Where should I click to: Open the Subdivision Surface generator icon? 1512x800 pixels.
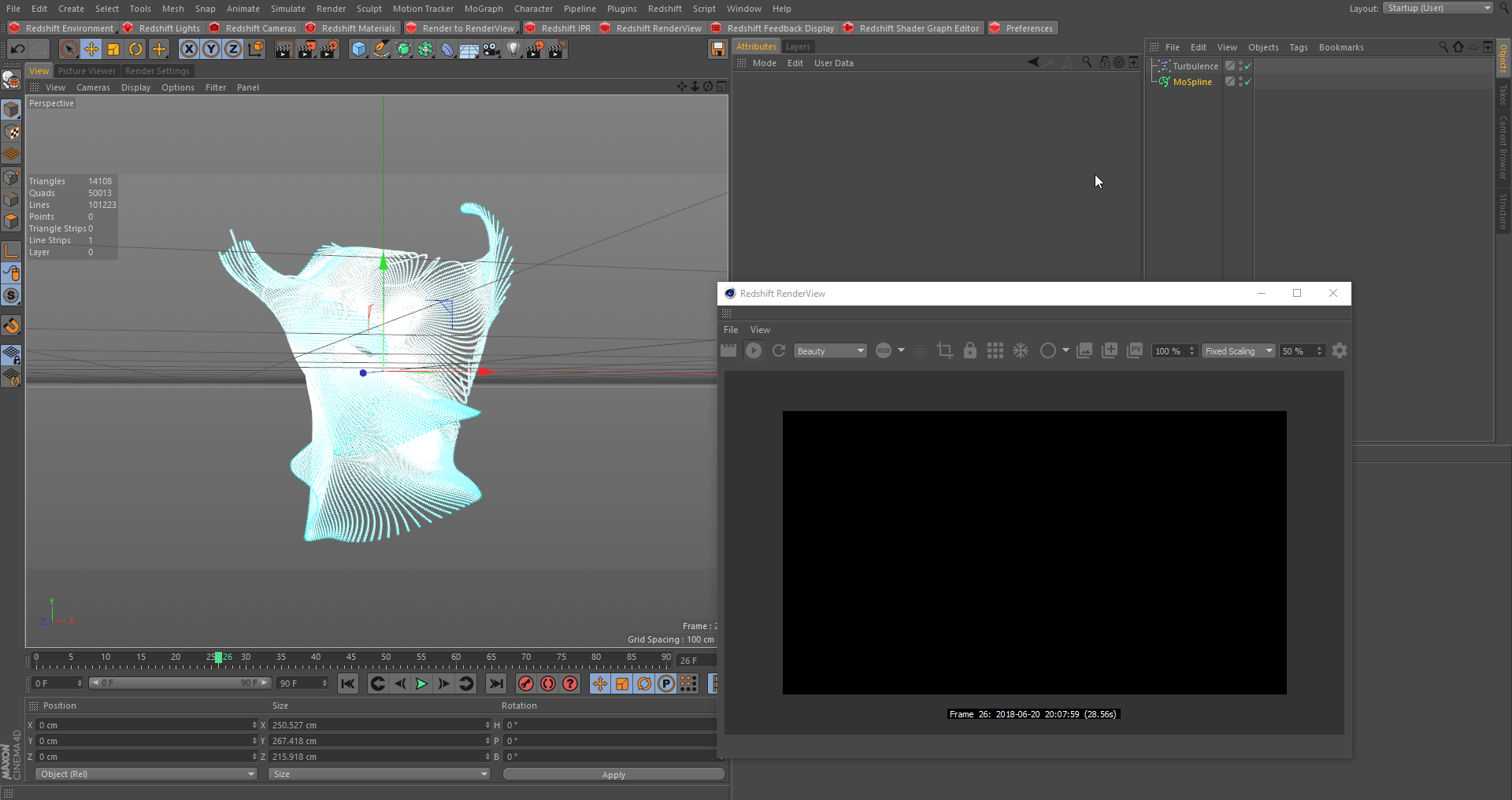click(x=403, y=50)
